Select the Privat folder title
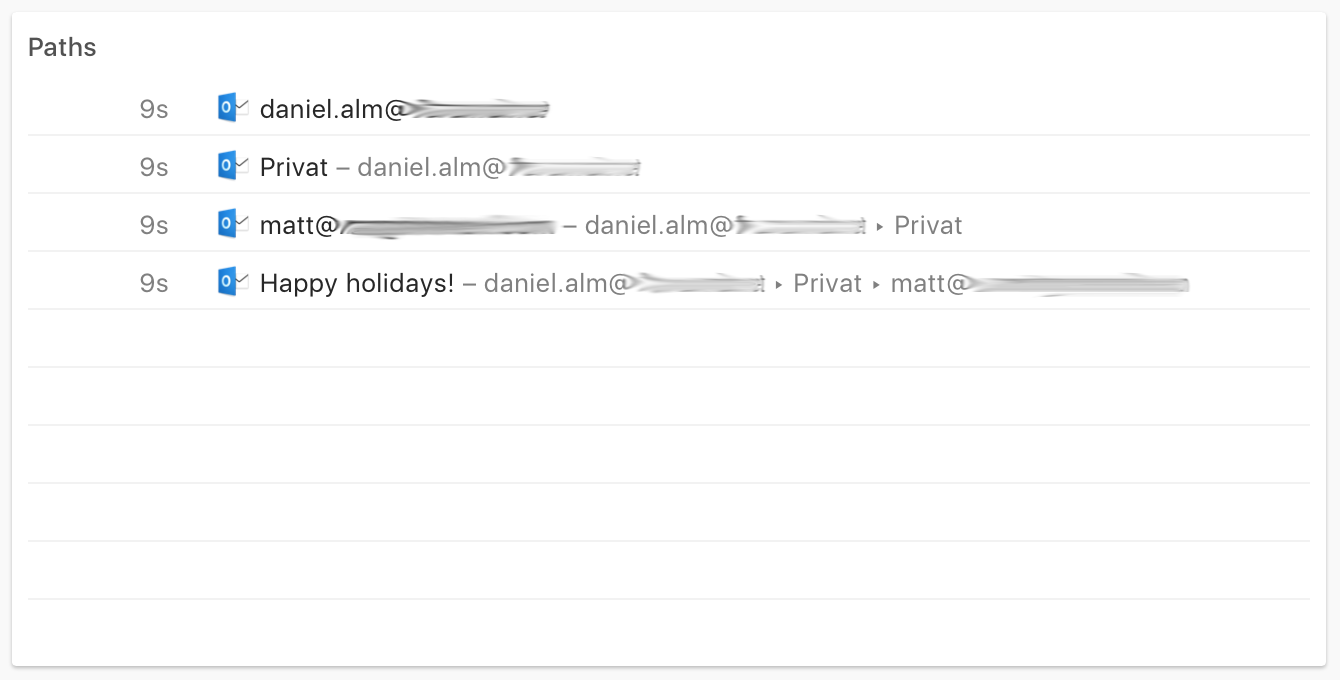The height and width of the screenshot is (680, 1340). click(294, 167)
